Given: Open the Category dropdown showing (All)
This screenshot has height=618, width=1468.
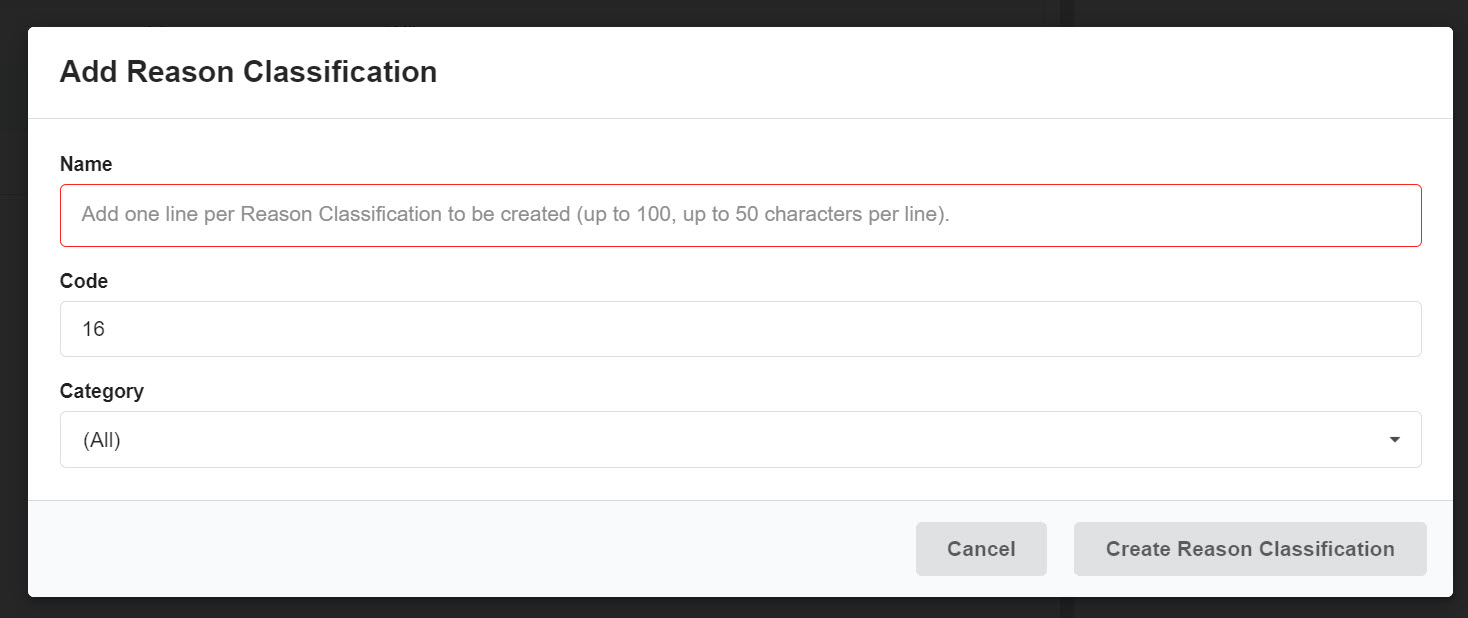Looking at the screenshot, I should [740, 440].
